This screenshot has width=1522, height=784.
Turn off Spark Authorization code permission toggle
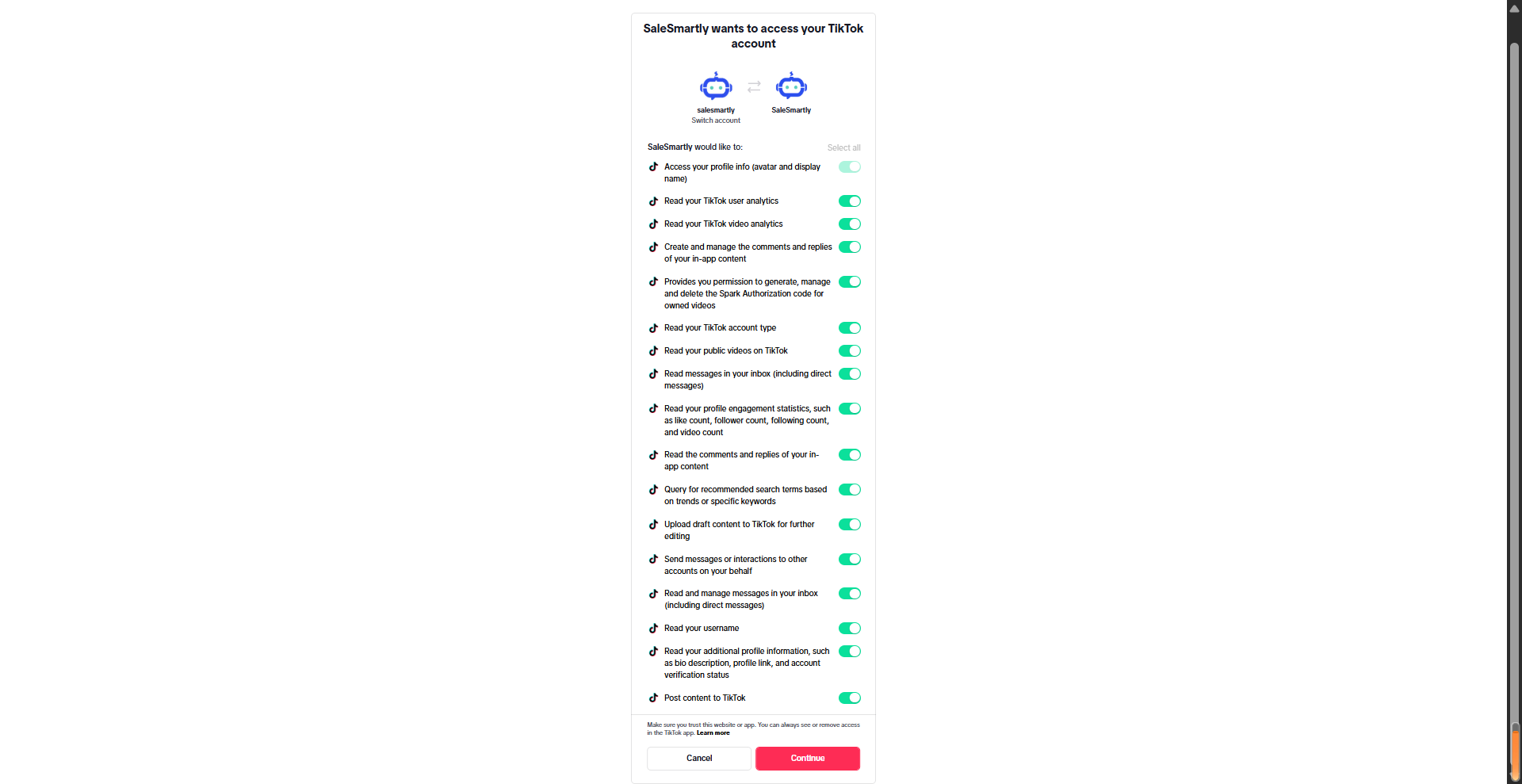pyautogui.click(x=849, y=282)
